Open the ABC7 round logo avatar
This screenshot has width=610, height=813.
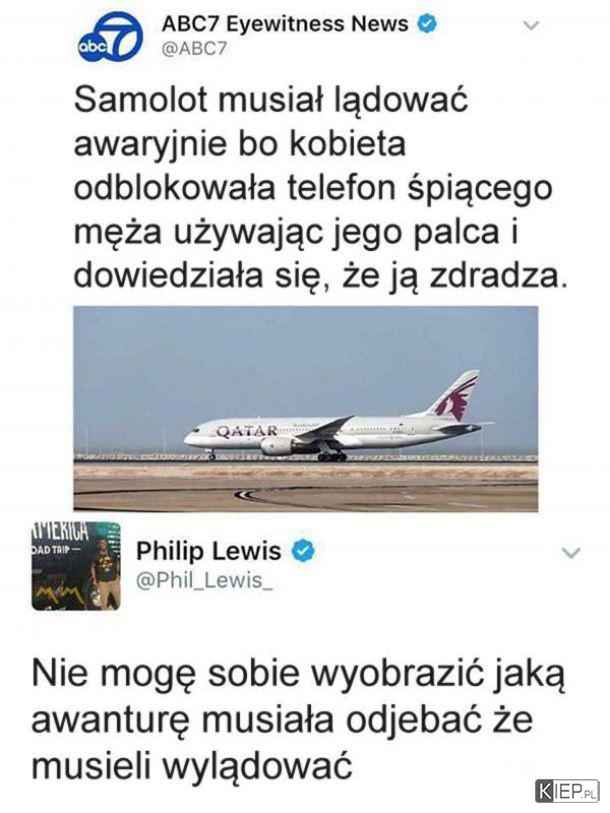click(x=109, y=37)
